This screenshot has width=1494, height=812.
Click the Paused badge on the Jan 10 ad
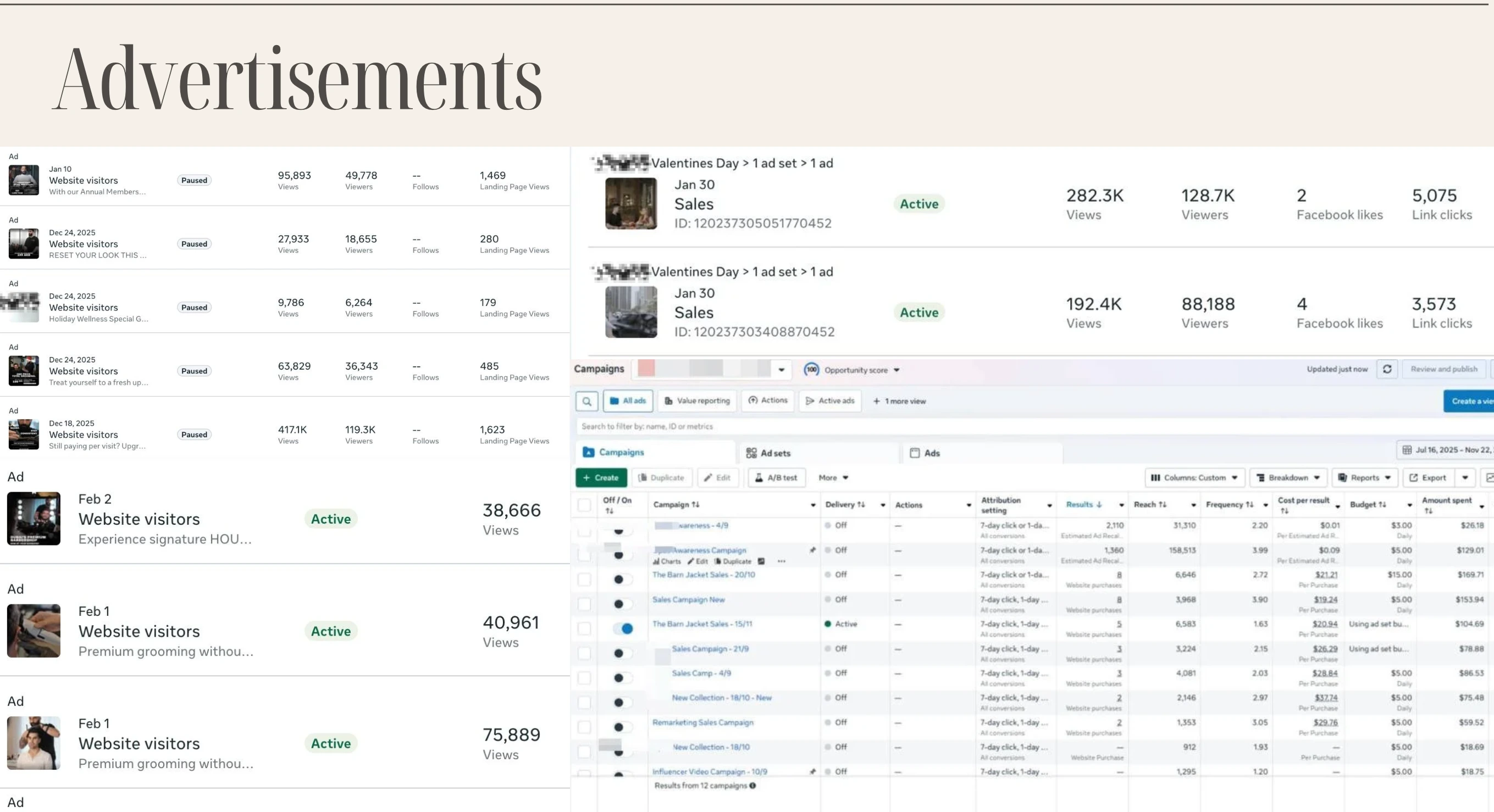193,180
